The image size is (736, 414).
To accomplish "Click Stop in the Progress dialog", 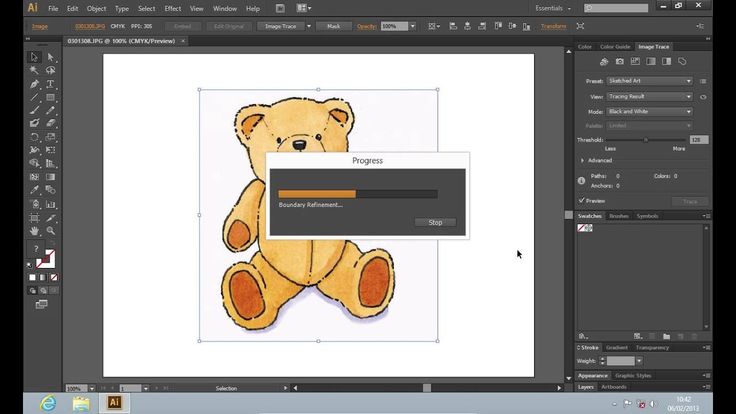I will (435, 222).
